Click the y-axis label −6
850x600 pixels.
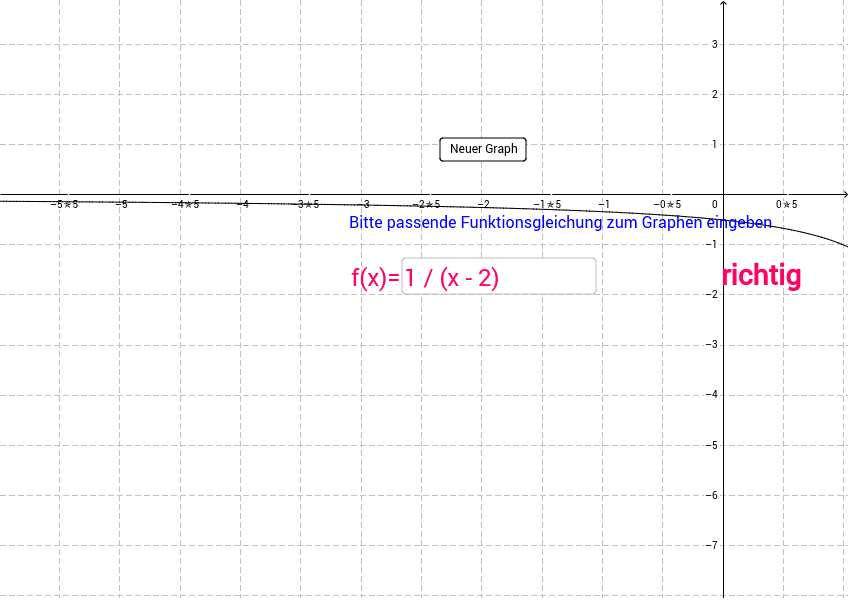tap(711, 495)
